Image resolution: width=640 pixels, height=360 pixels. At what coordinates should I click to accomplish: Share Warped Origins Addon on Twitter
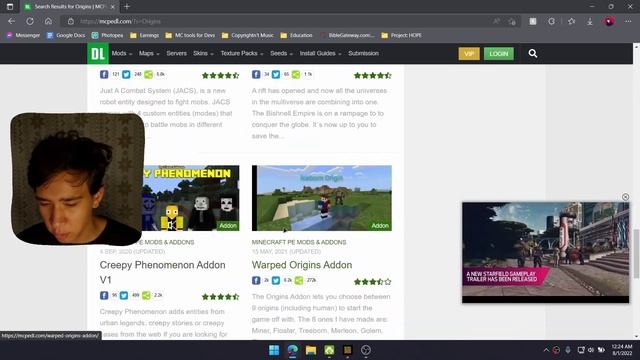click(x=276, y=280)
